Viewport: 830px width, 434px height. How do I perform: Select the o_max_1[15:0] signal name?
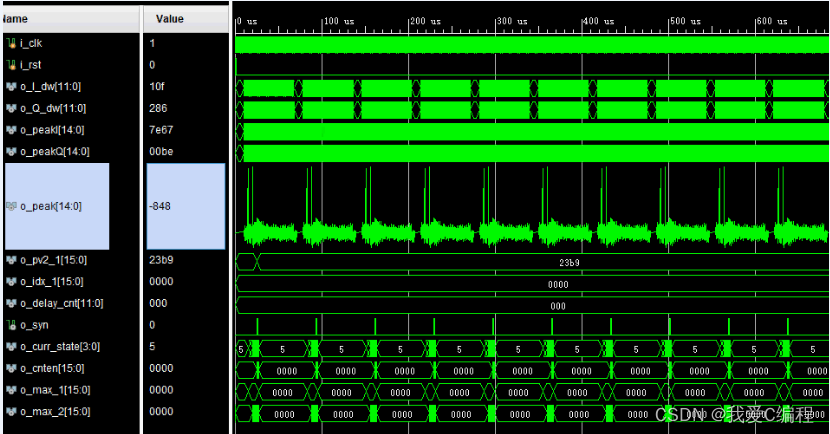point(53,390)
